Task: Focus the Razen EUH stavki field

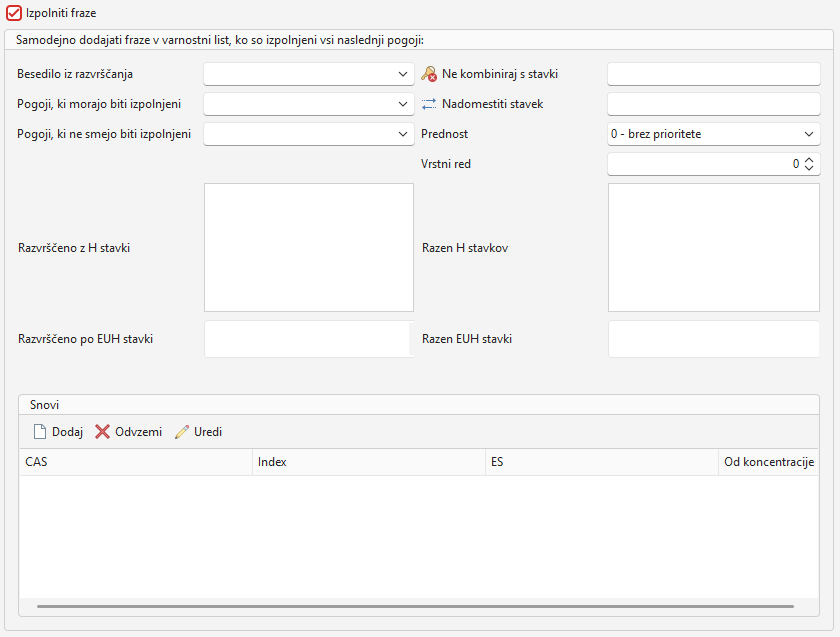Action: click(x=714, y=339)
